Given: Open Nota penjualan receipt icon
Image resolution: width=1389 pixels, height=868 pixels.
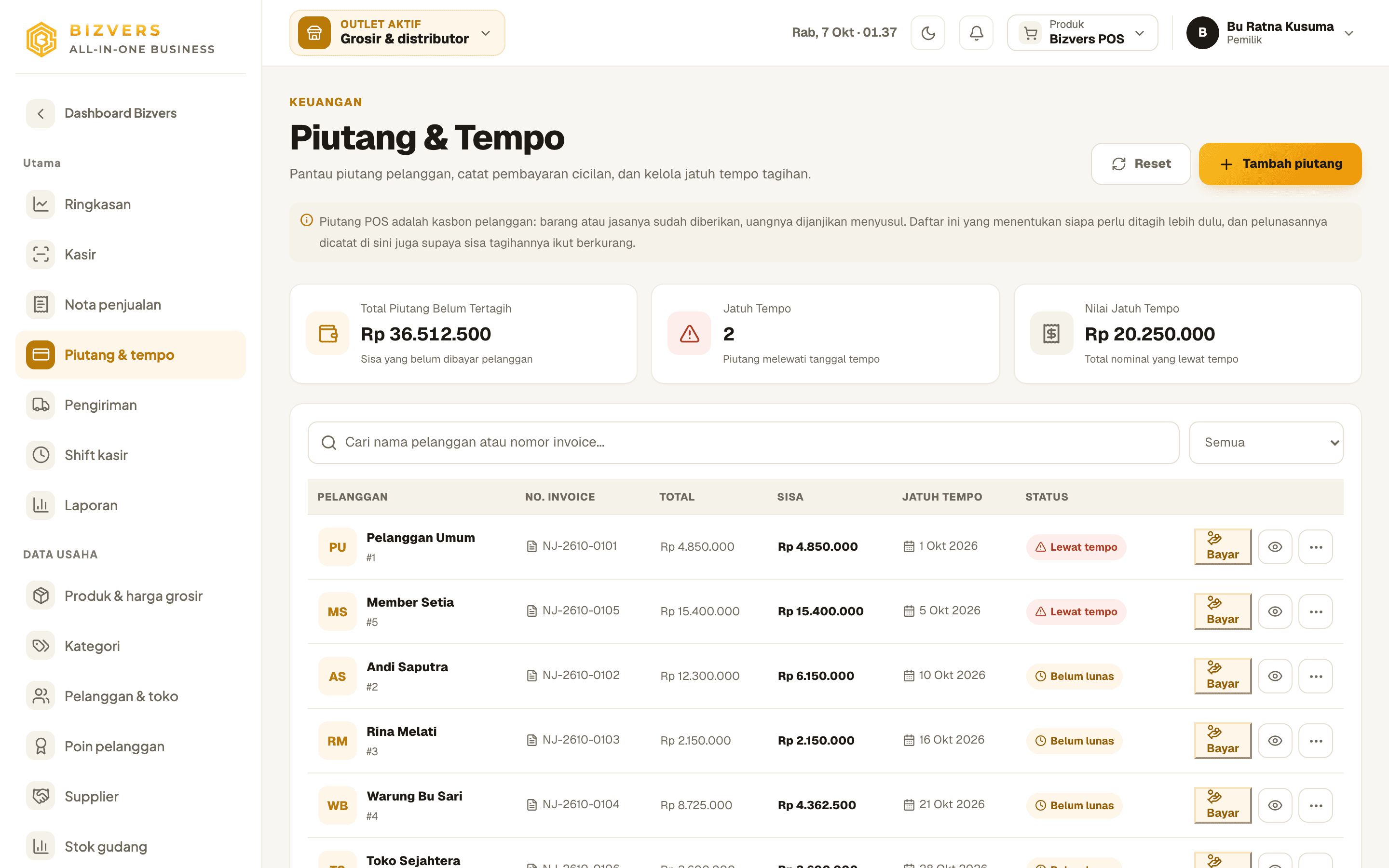Looking at the screenshot, I should 40,304.
